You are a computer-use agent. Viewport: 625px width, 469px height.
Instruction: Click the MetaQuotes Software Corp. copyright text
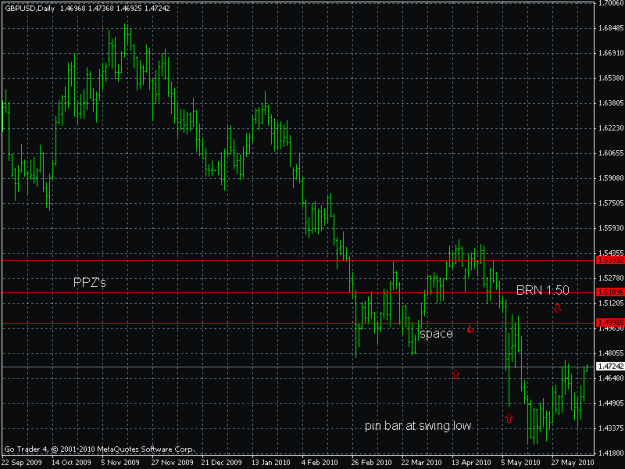pyautogui.click(x=99, y=449)
